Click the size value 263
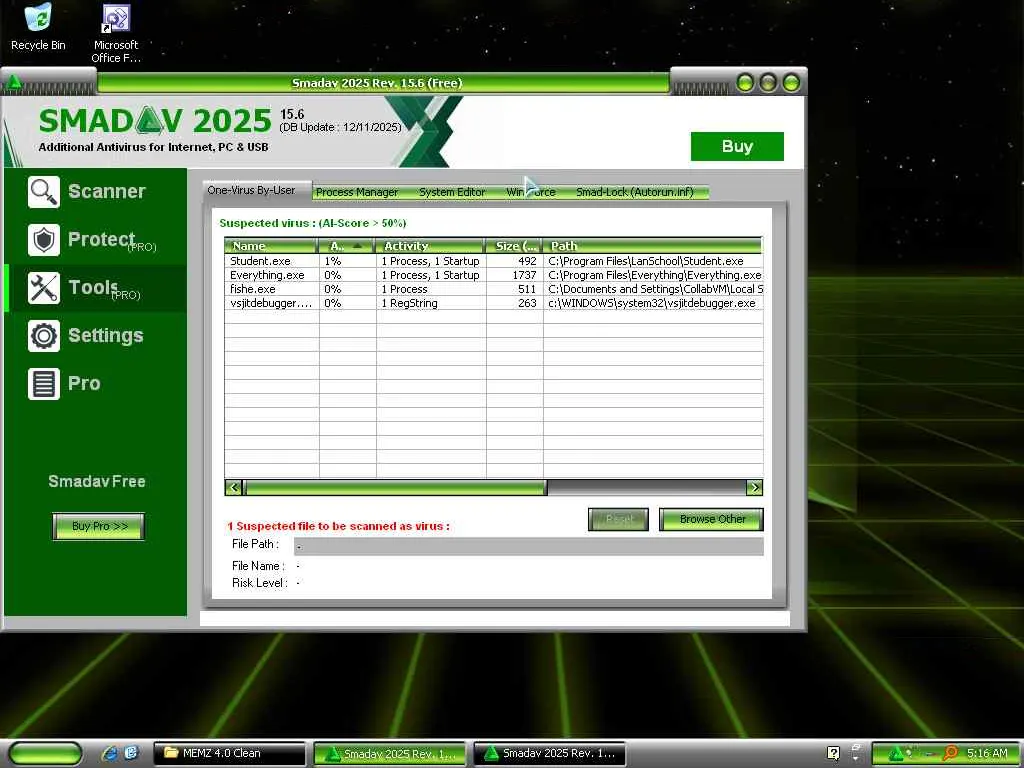 pyautogui.click(x=527, y=303)
